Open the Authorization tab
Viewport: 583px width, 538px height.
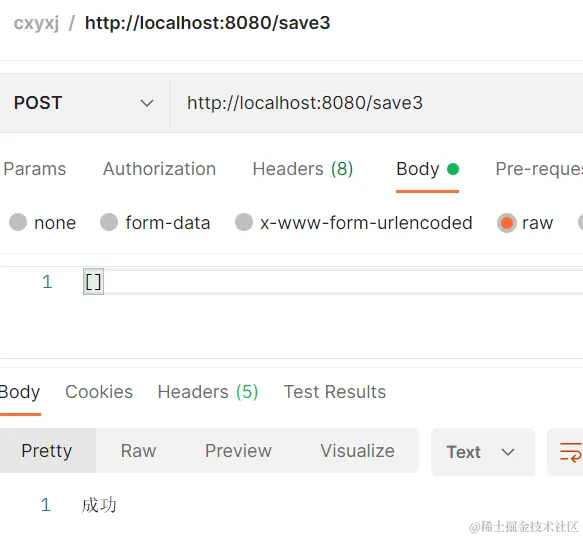coord(160,169)
